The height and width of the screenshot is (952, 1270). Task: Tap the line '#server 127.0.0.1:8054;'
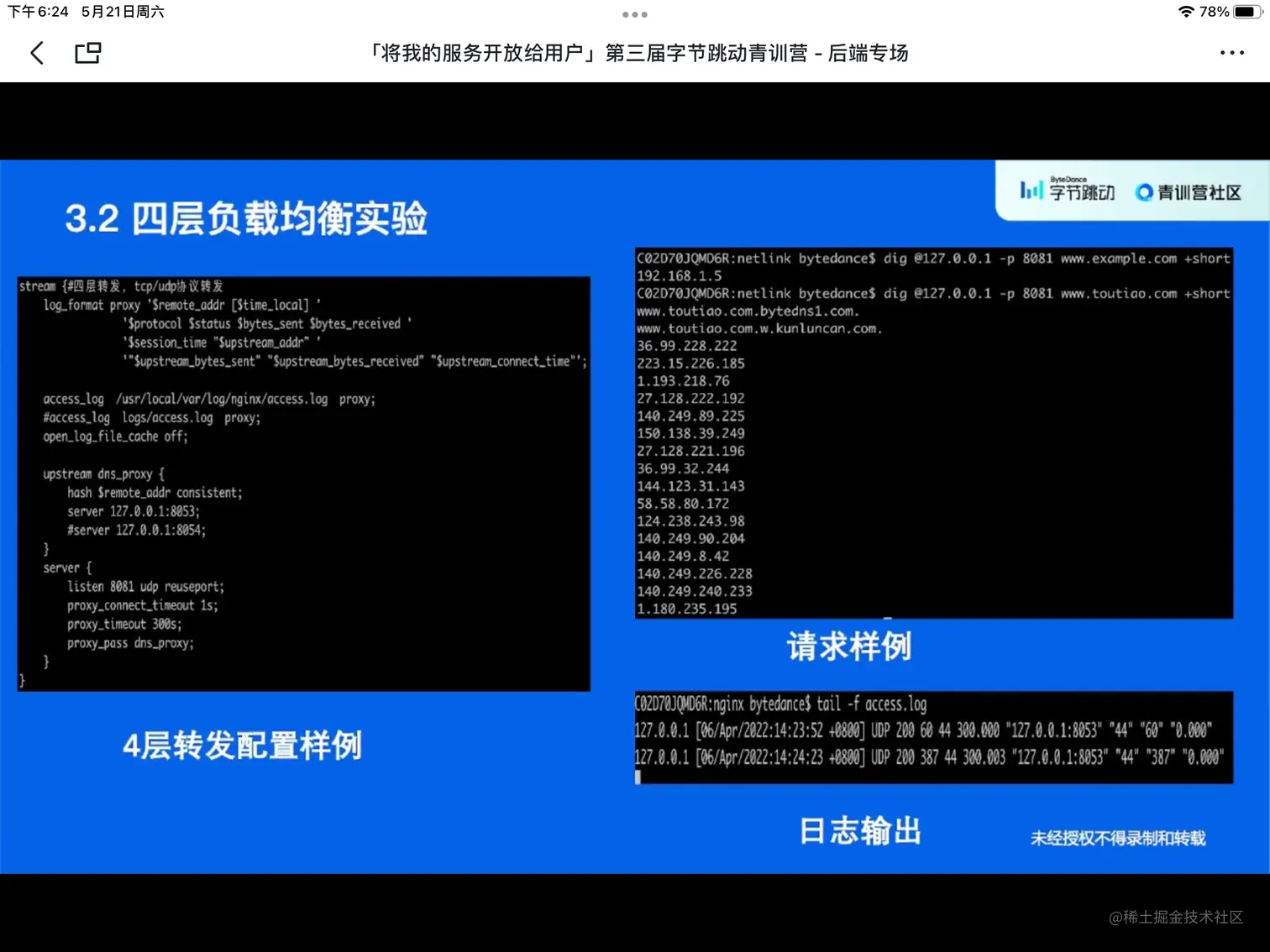[136, 530]
